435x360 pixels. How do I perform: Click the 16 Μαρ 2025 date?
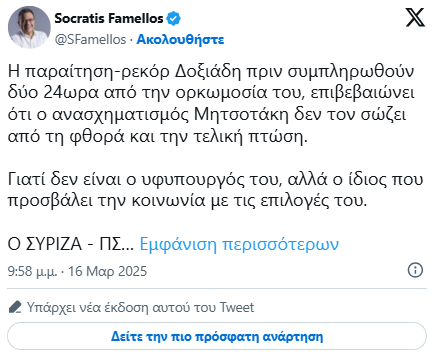[x=107, y=271]
